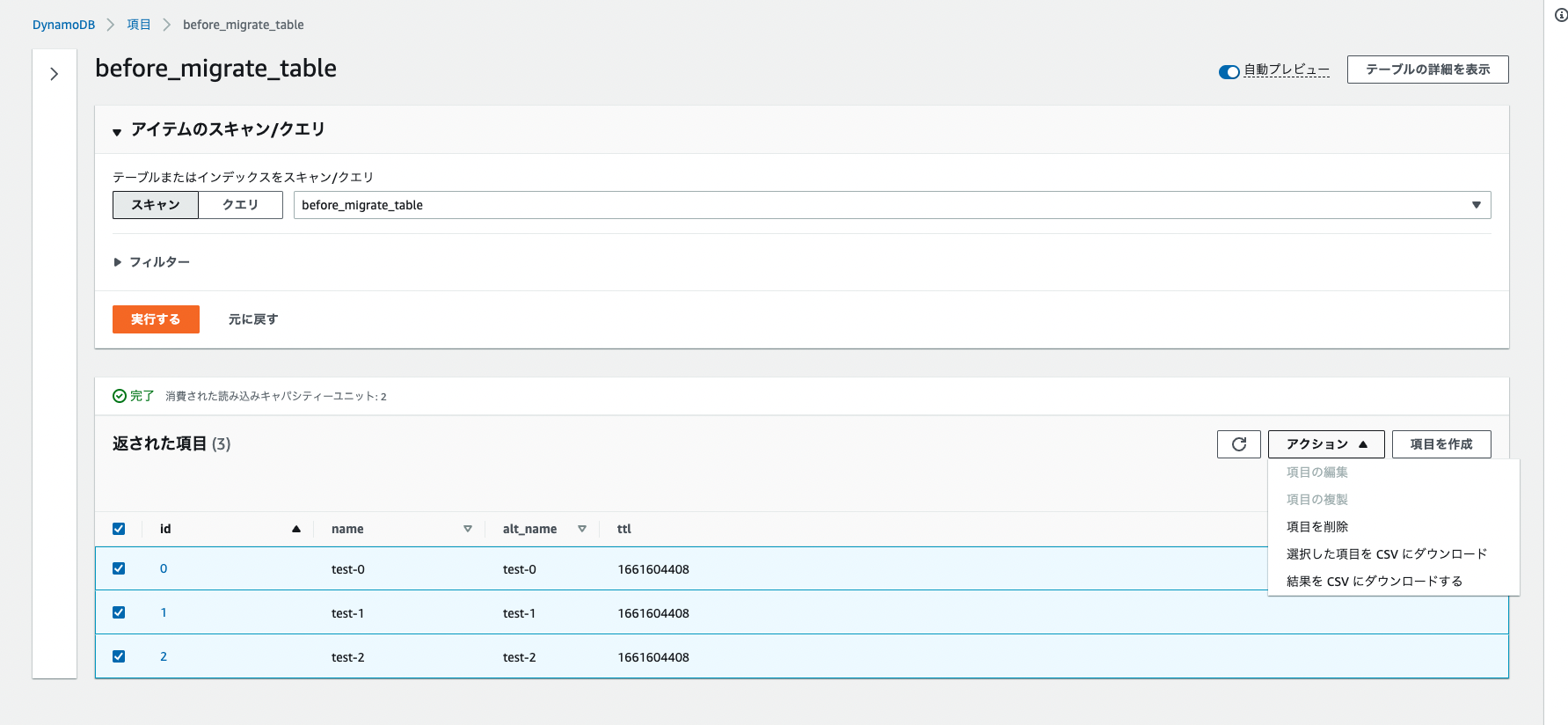This screenshot has height=725, width=1568.
Task: Click the name cell test-2
Action: click(348, 657)
